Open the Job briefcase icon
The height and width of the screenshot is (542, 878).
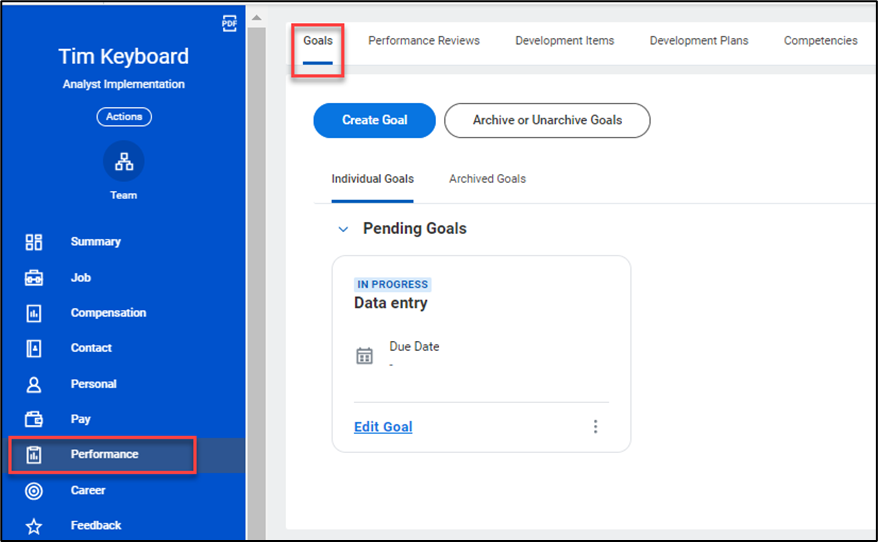tap(34, 278)
